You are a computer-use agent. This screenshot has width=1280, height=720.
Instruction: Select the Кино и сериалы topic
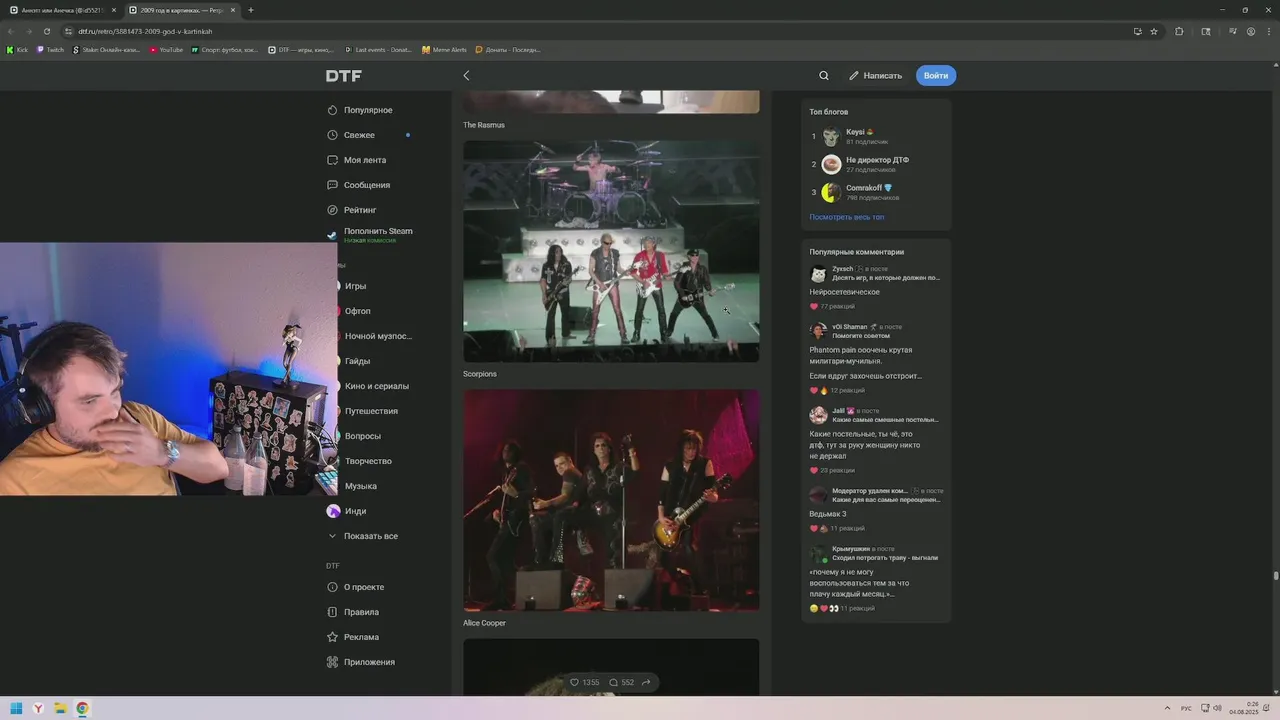click(376, 386)
